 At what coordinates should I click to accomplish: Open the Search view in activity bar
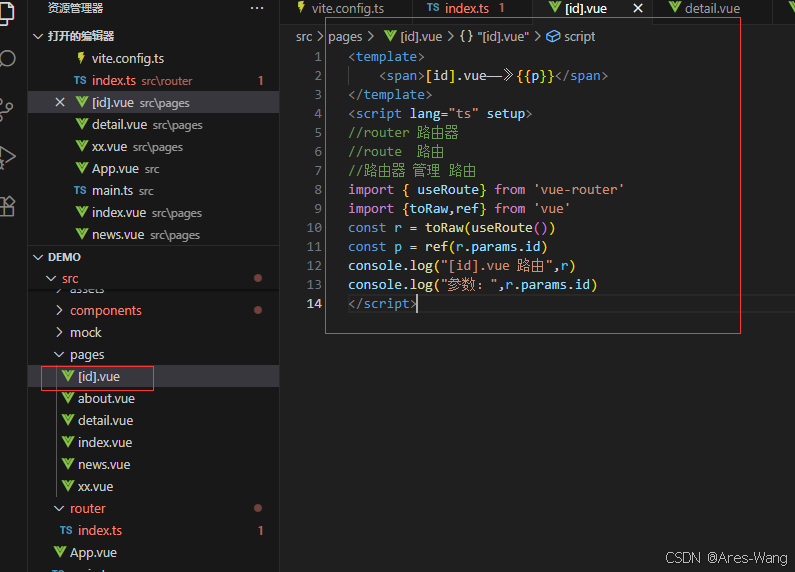7,59
